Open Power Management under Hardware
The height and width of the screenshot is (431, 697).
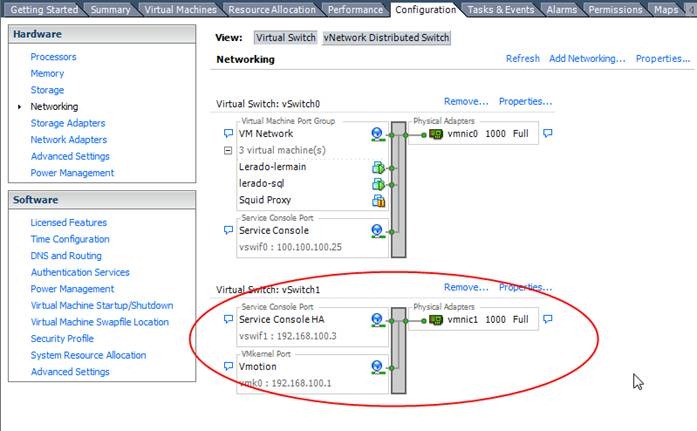coord(72,173)
